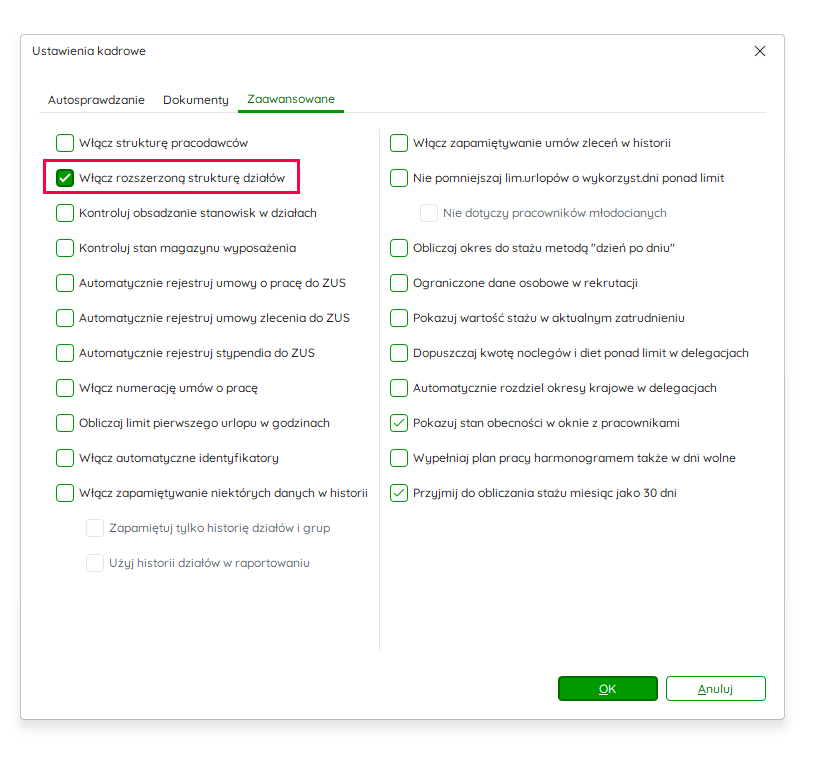
Task: Switch to the Autosprawdzanie tab
Action: [96, 100]
